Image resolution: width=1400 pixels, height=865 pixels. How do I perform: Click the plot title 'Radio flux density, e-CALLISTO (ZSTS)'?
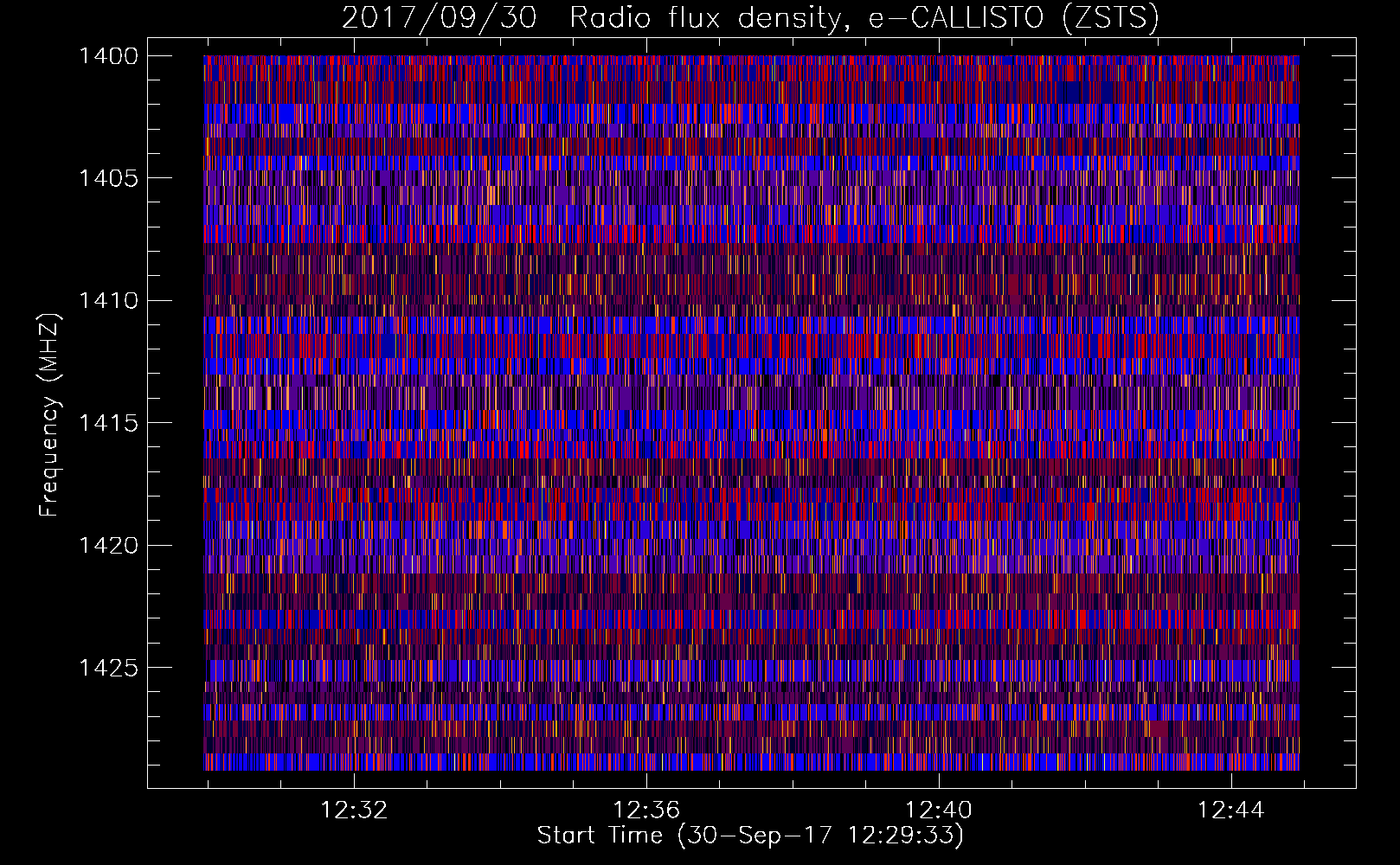(x=864, y=18)
